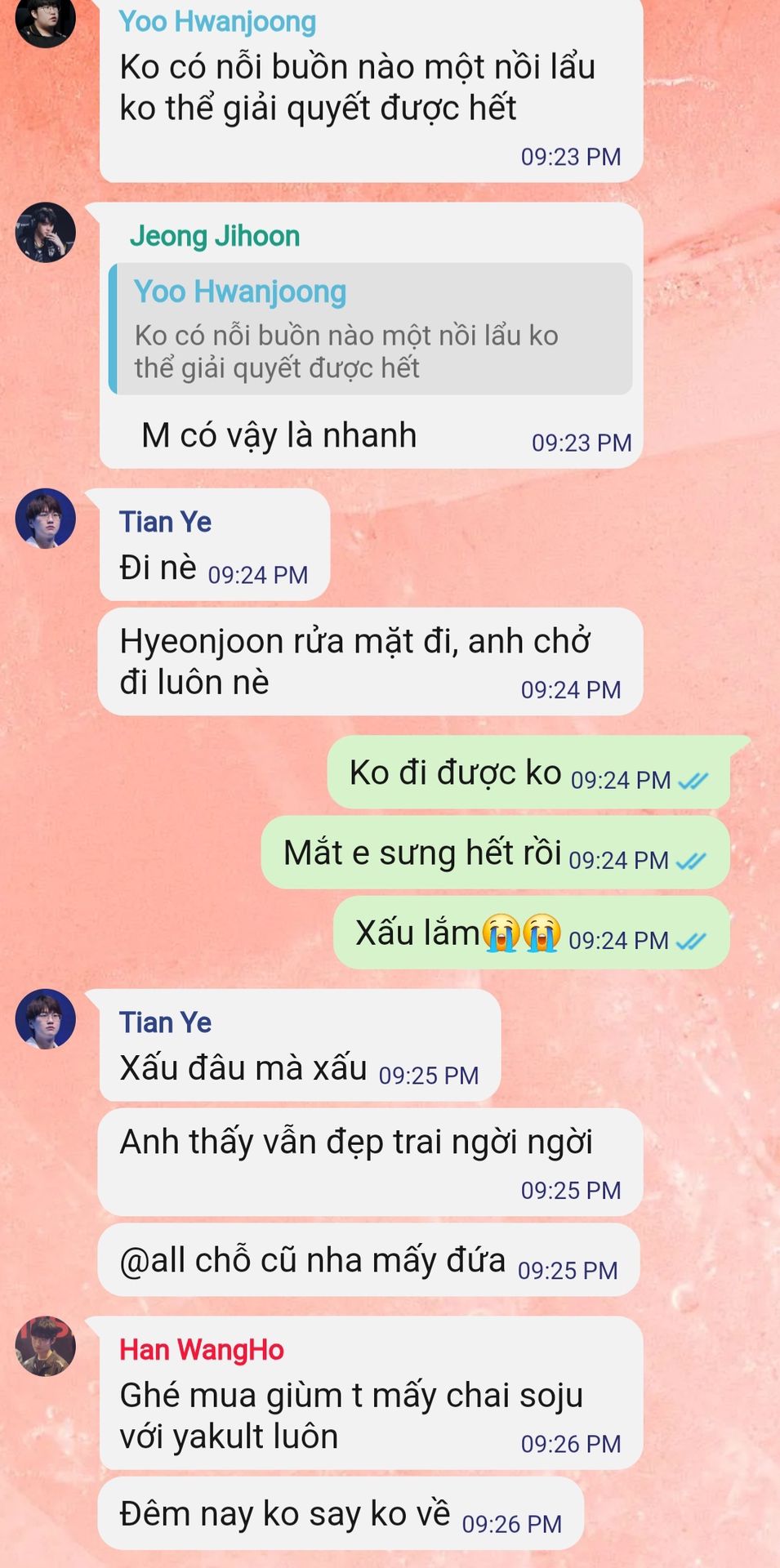Open Jeong Jihoon's profile picture

(x=46, y=233)
